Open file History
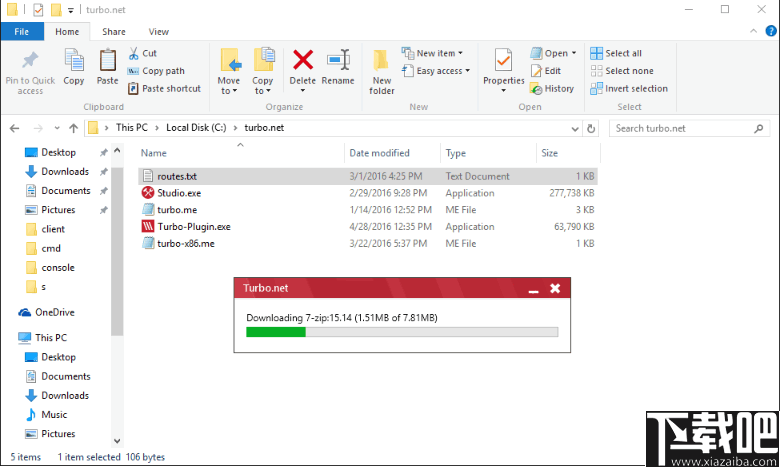The image size is (781, 467). tap(552, 89)
